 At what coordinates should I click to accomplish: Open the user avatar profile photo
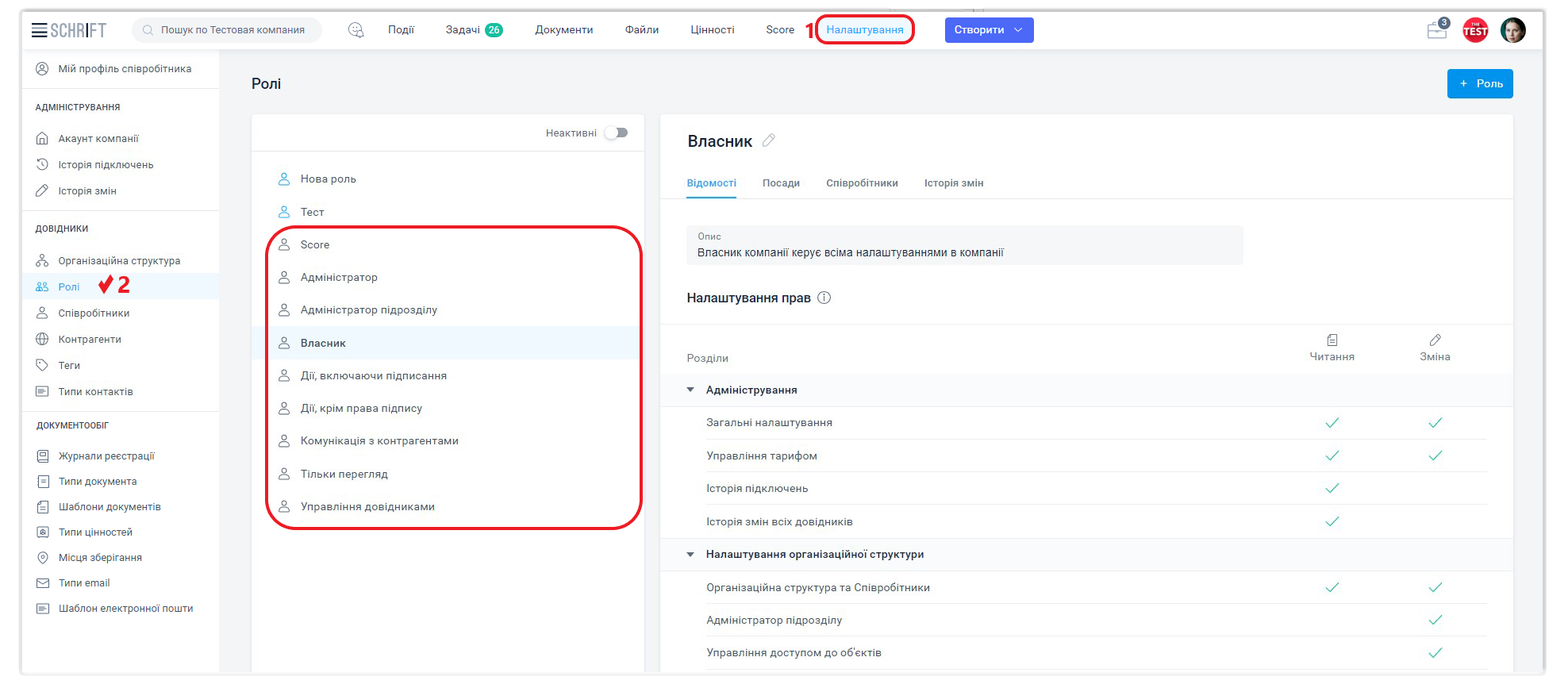(1512, 30)
